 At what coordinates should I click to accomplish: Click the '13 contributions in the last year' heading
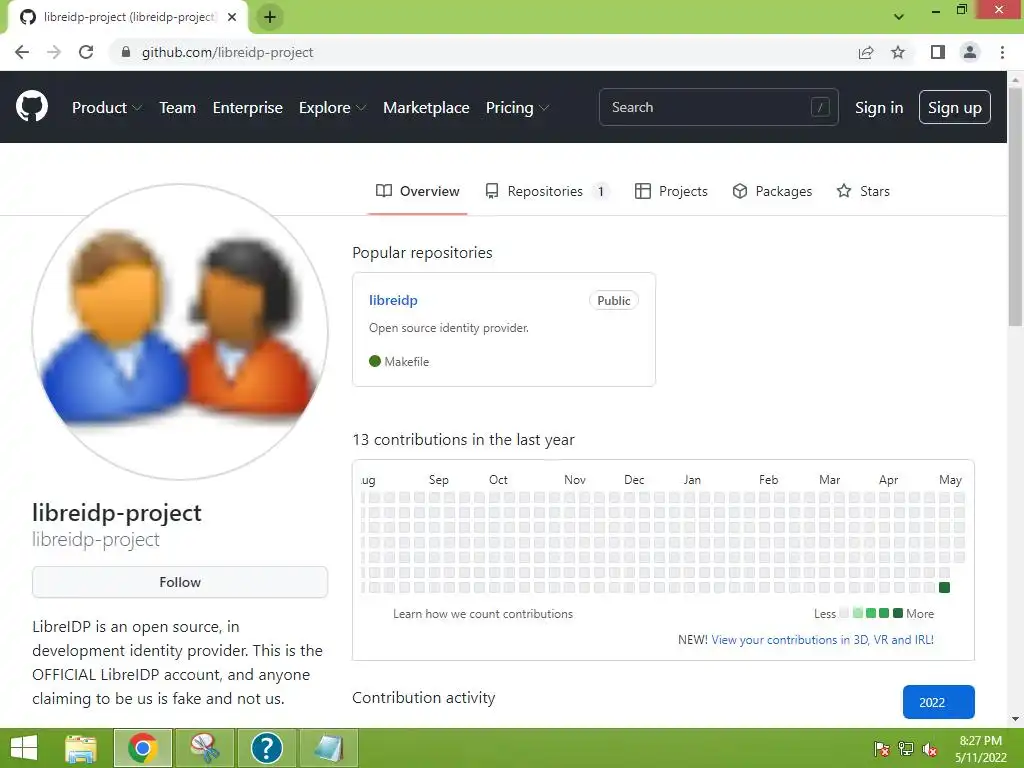tap(463, 440)
